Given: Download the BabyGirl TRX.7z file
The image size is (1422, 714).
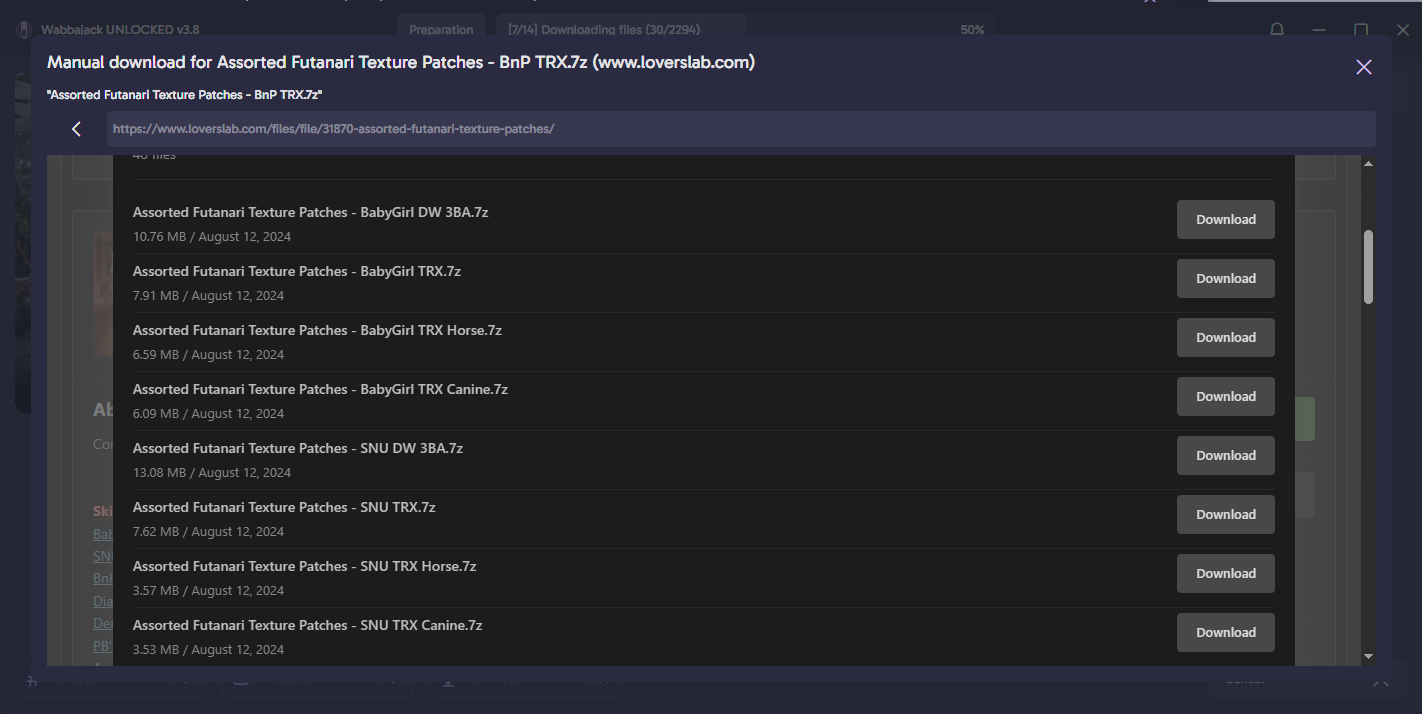Looking at the screenshot, I should point(1225,278).
